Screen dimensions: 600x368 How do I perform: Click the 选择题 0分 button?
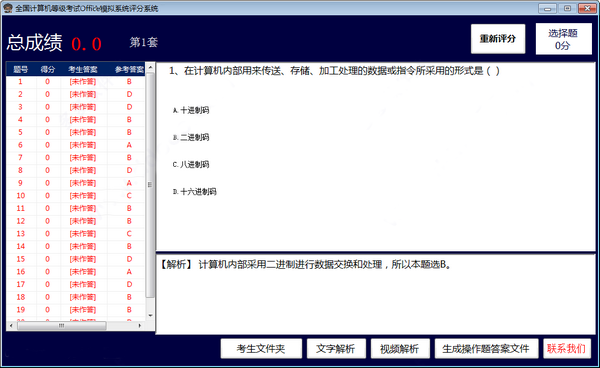[x=563, y=39]
